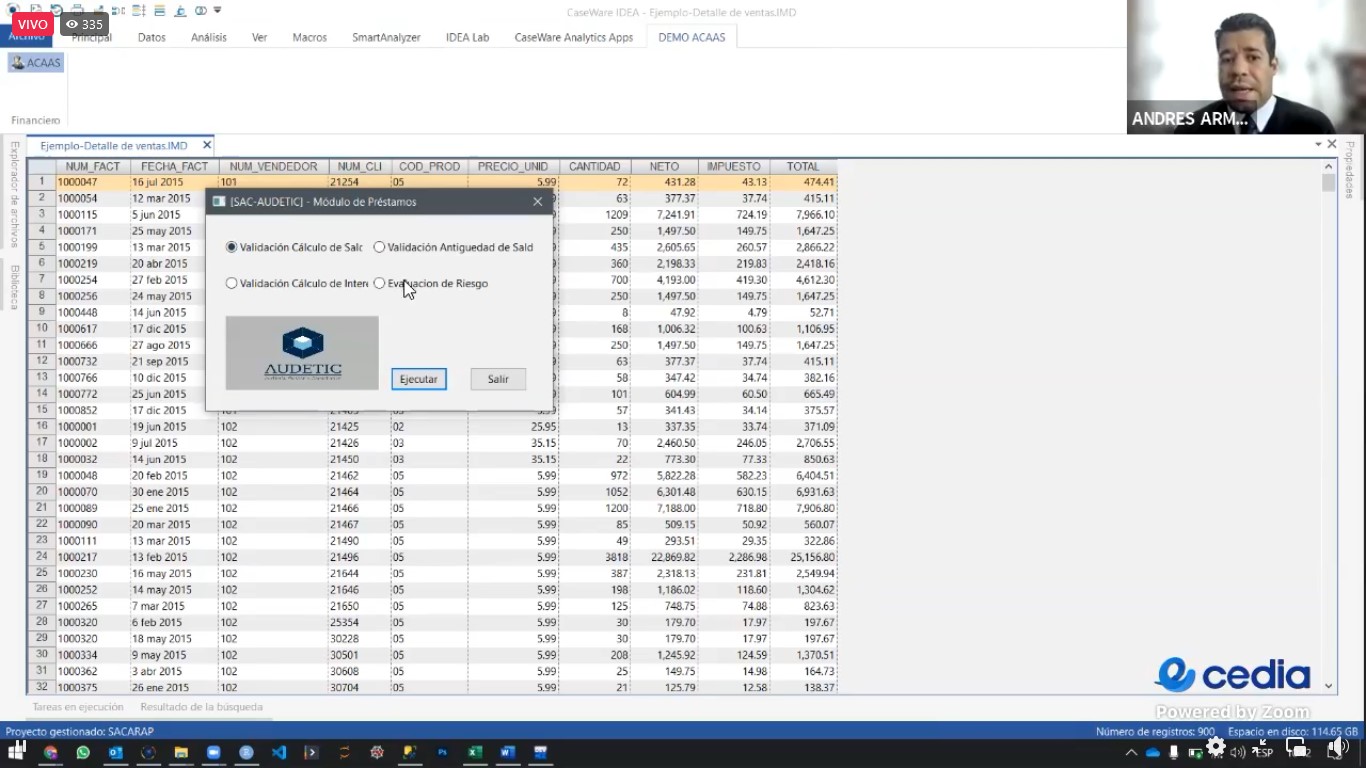Click the scroll down arrow of the table
This screenshot has width=1366, height=768.
pyautogui.click(x=1329, y=686)
